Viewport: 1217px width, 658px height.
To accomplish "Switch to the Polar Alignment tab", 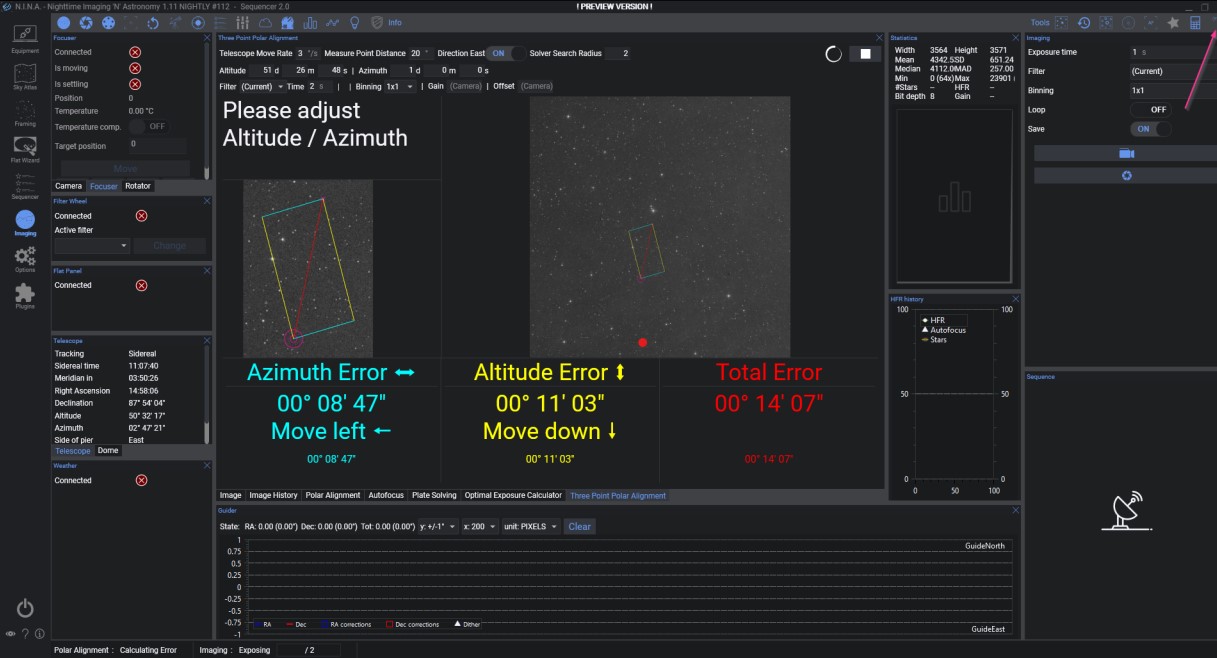I will tap(333, 495).
